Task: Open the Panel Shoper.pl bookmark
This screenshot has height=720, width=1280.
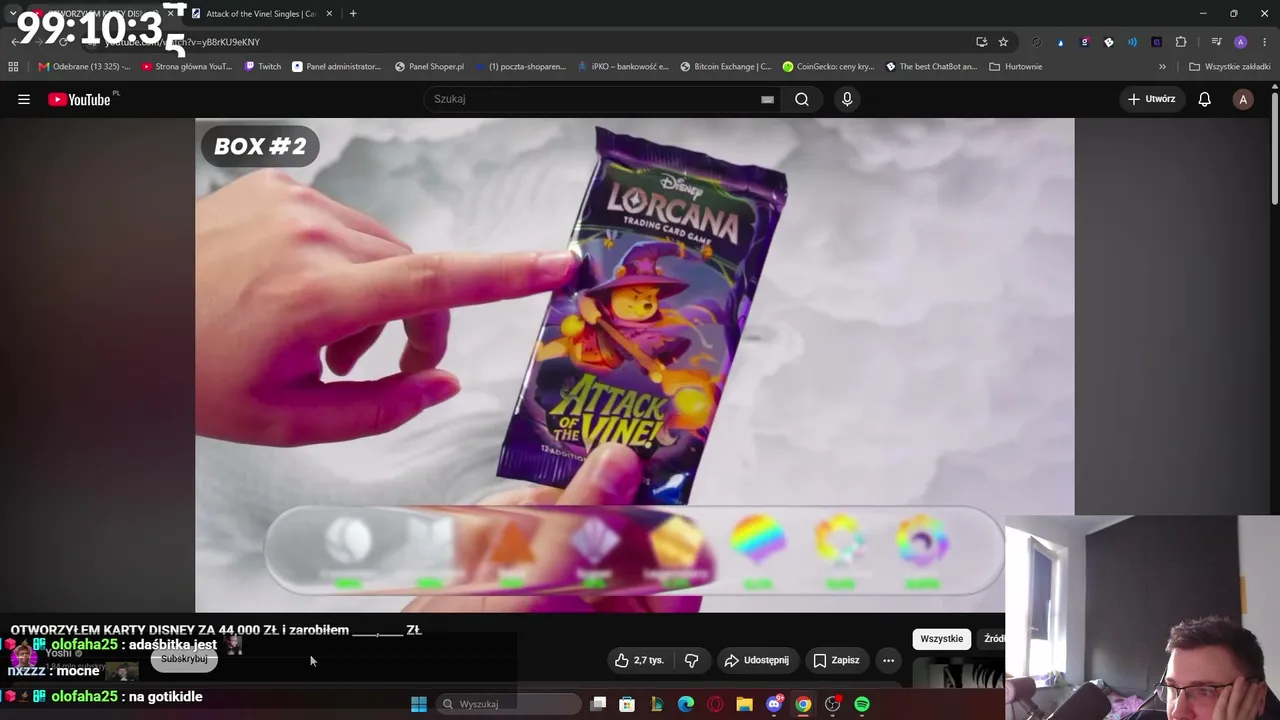Action: point(429,67)
